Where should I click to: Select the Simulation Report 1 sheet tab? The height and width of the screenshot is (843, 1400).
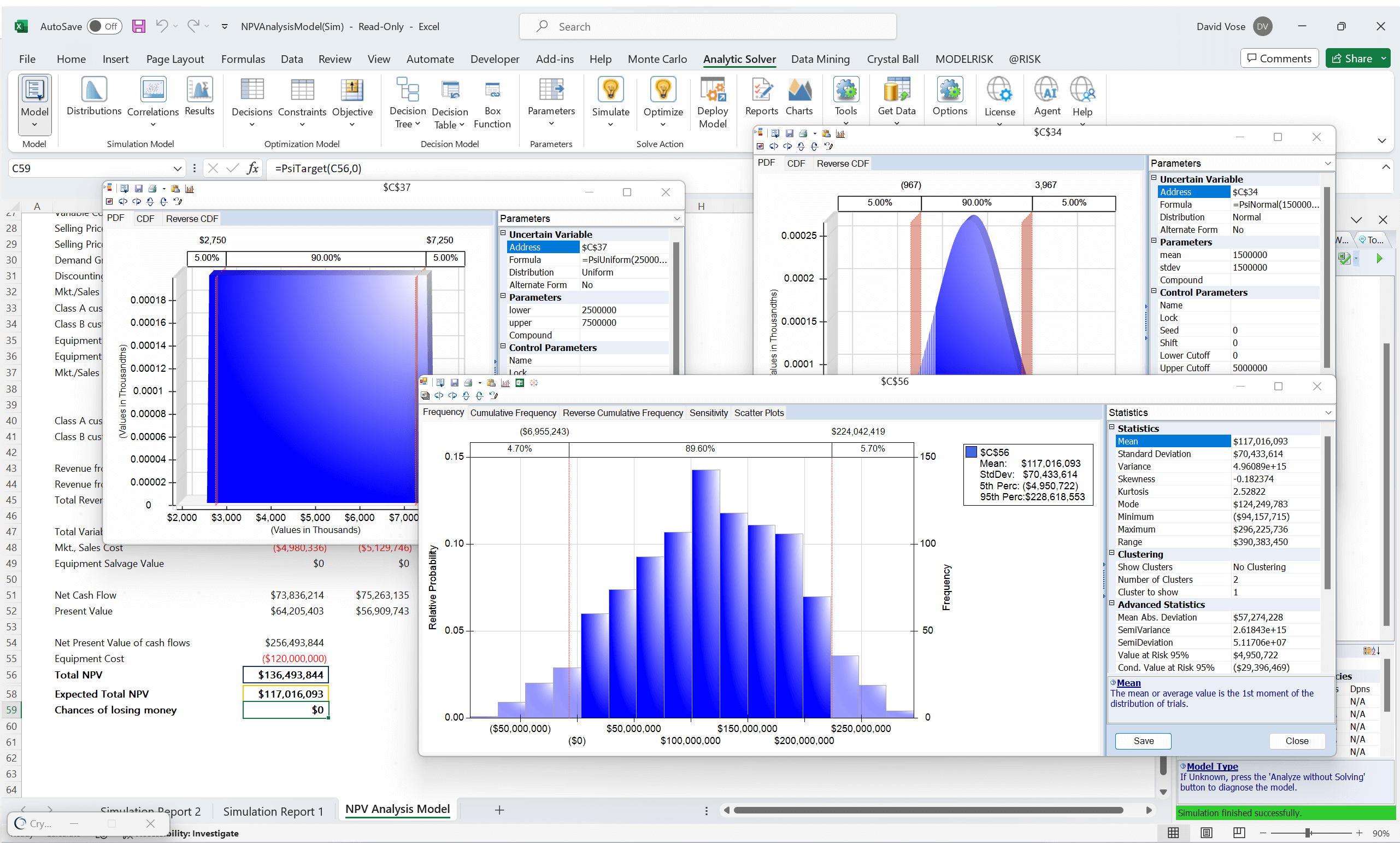[x=273, y=811]
